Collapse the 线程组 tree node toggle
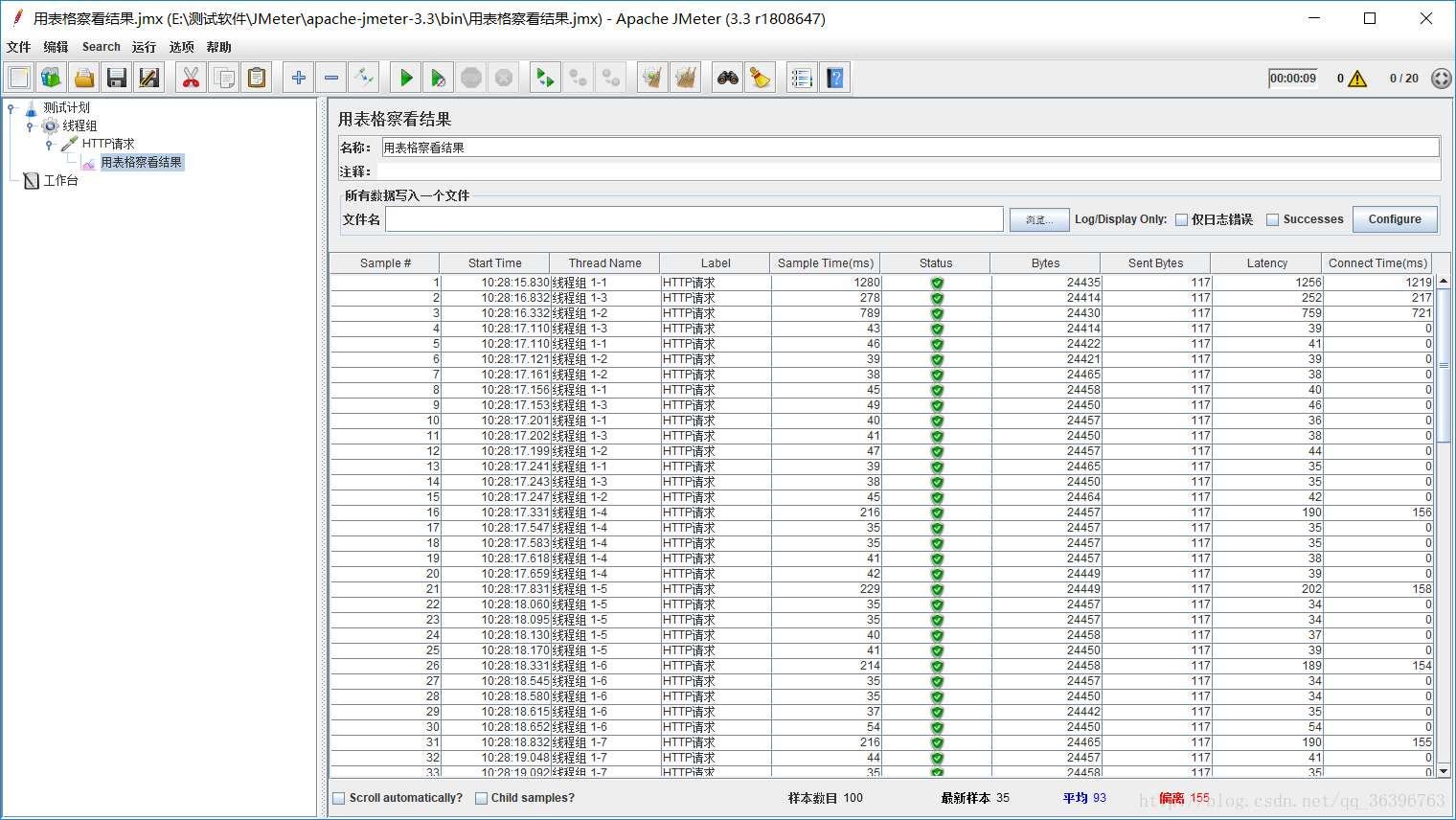 (30, 126)
